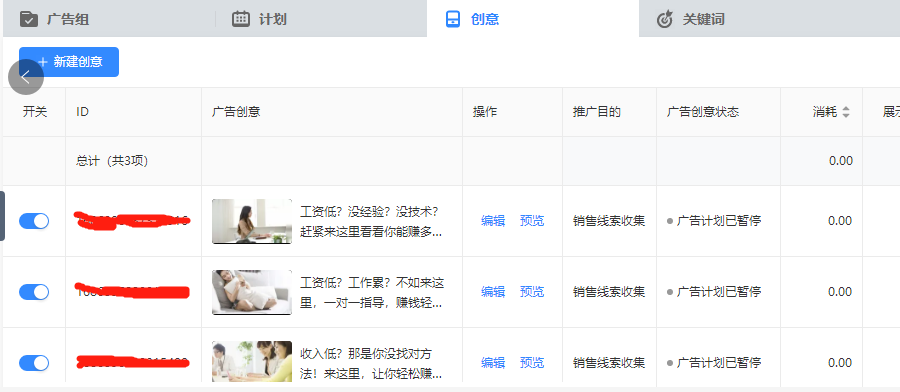
Task: Toggle switch for 收入低 ad
Action: tap(34, 363)
